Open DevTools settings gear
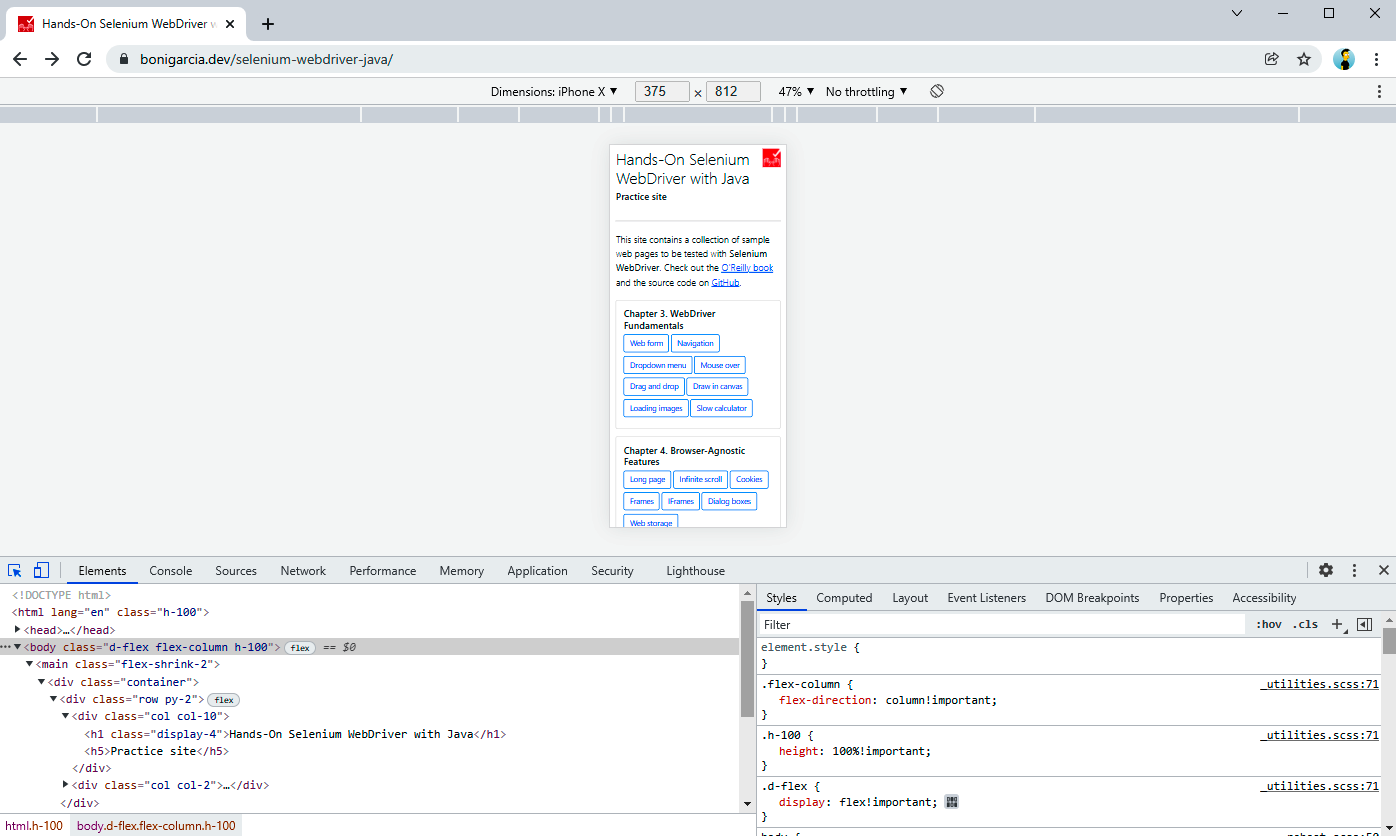Screen dimensions: 1396x836 [x=1326, y=571]
